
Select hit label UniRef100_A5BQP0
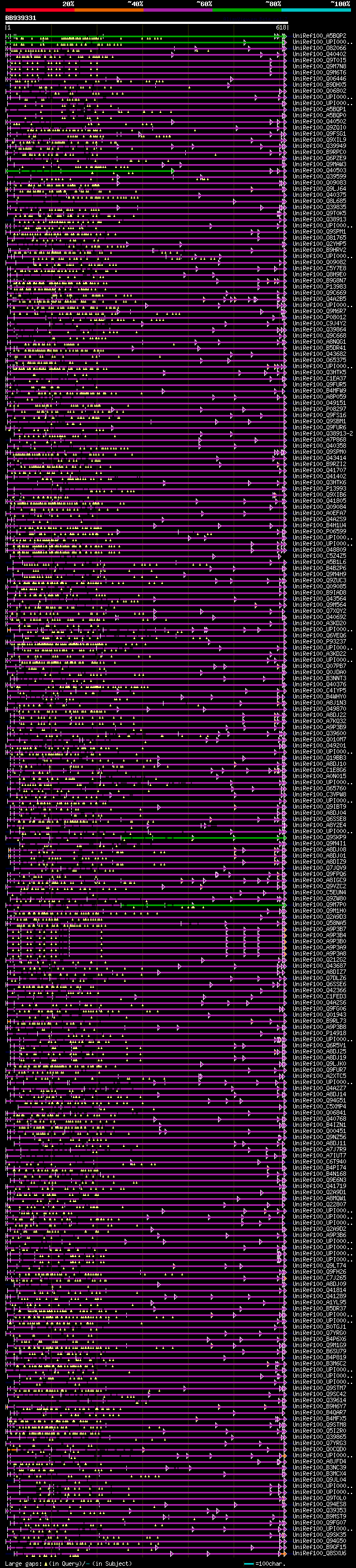[x=319, y=115]
